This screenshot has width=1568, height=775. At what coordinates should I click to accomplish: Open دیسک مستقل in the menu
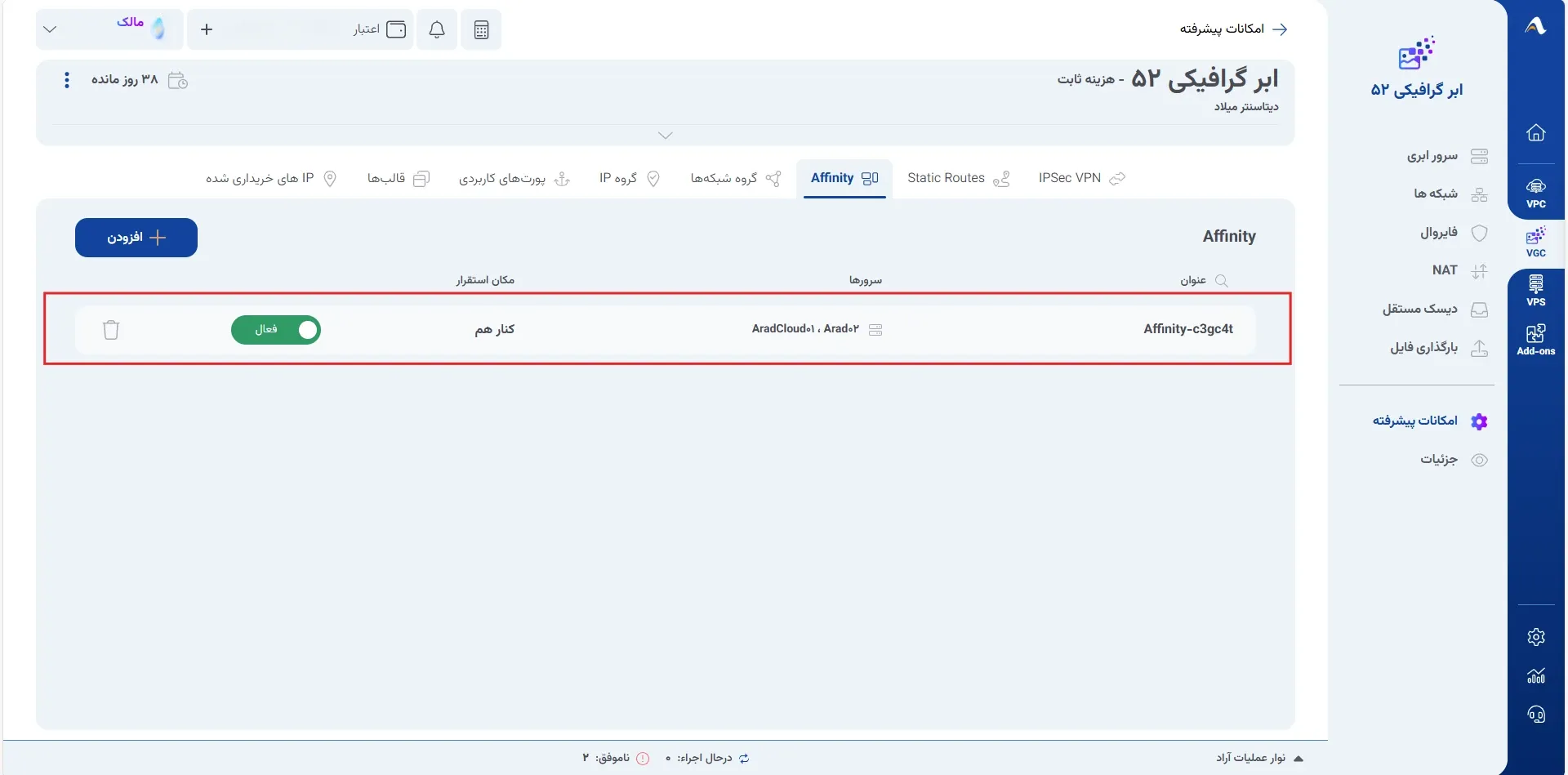tap(1435, 309)
